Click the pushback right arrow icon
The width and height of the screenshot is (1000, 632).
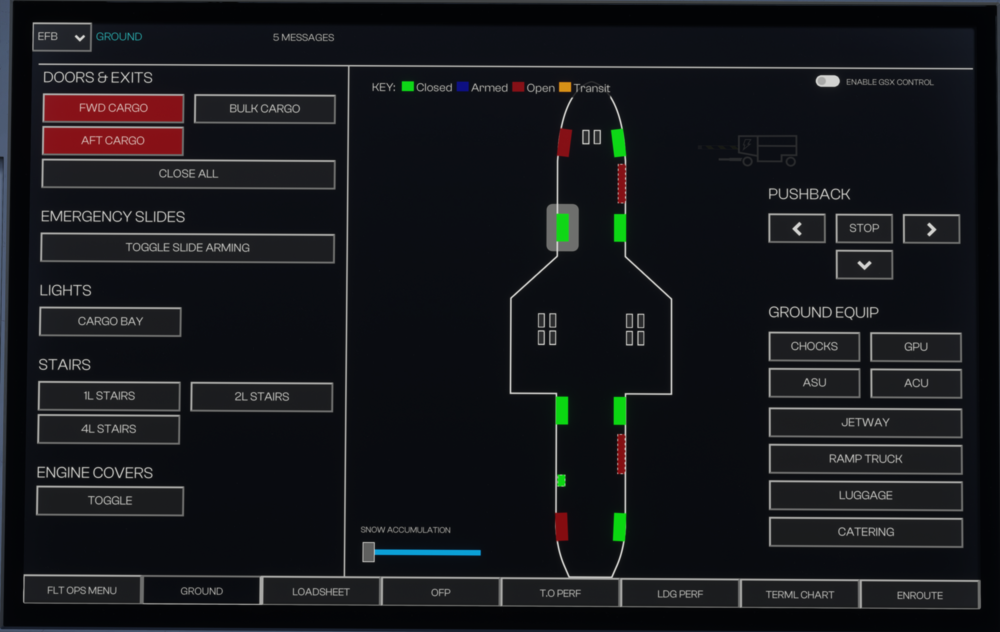[x=931, y=229]
